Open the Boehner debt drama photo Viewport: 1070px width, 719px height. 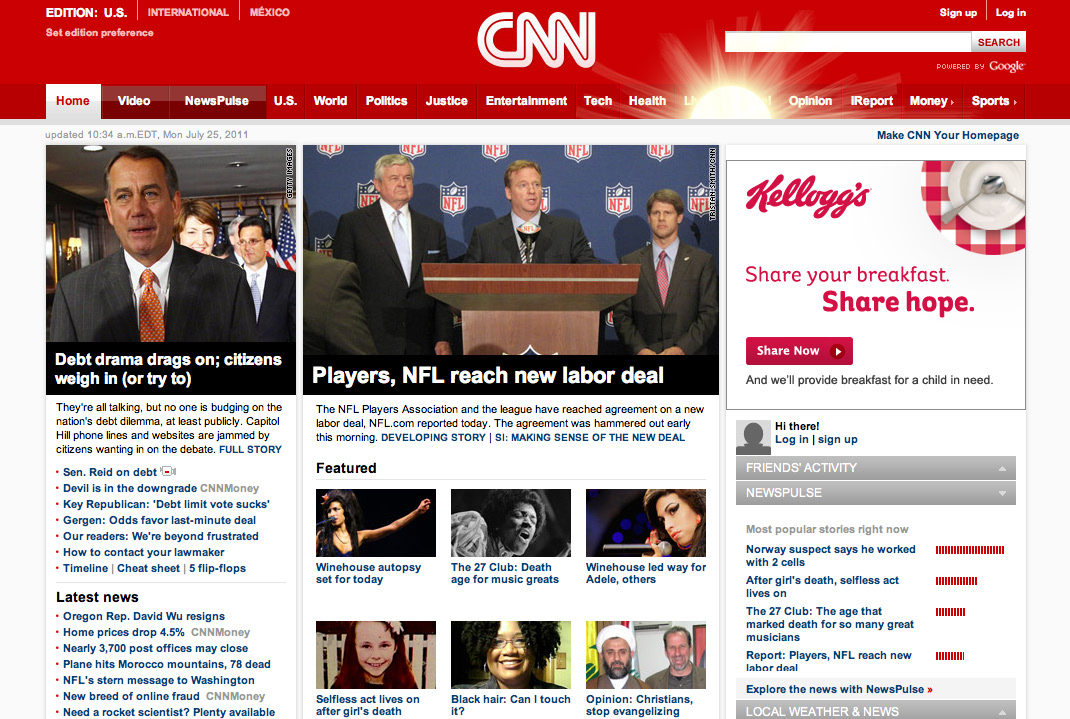[x=171, y=244]
